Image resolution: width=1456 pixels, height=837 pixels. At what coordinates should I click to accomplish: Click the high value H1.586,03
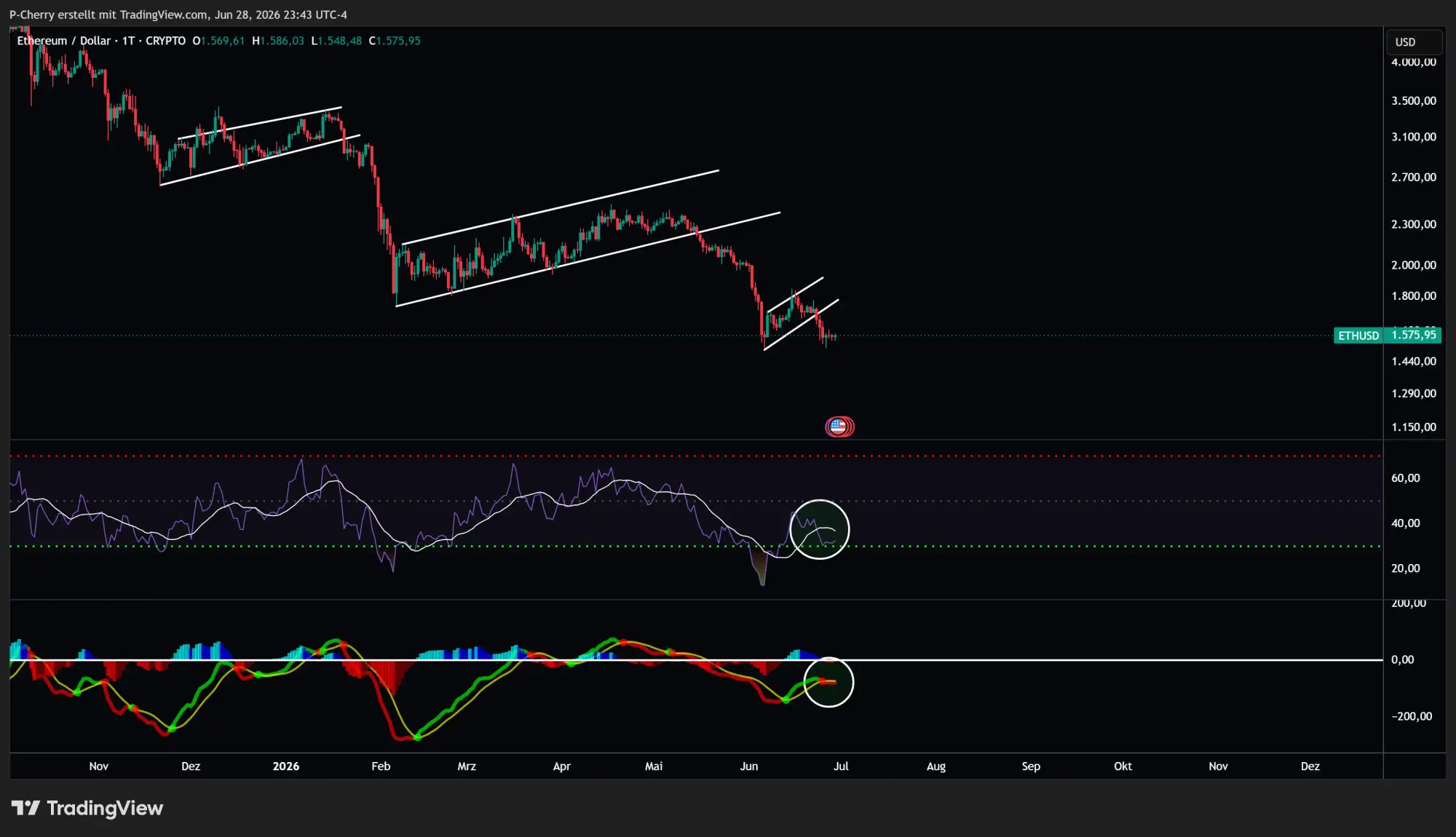278,41
